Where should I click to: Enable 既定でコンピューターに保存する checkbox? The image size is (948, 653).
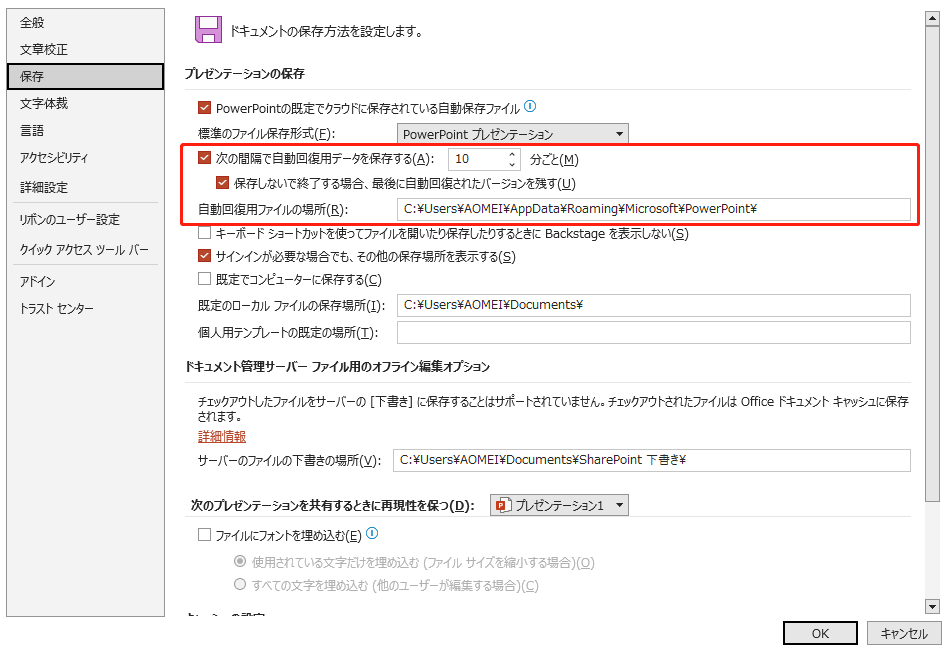(x=204, y=279)
